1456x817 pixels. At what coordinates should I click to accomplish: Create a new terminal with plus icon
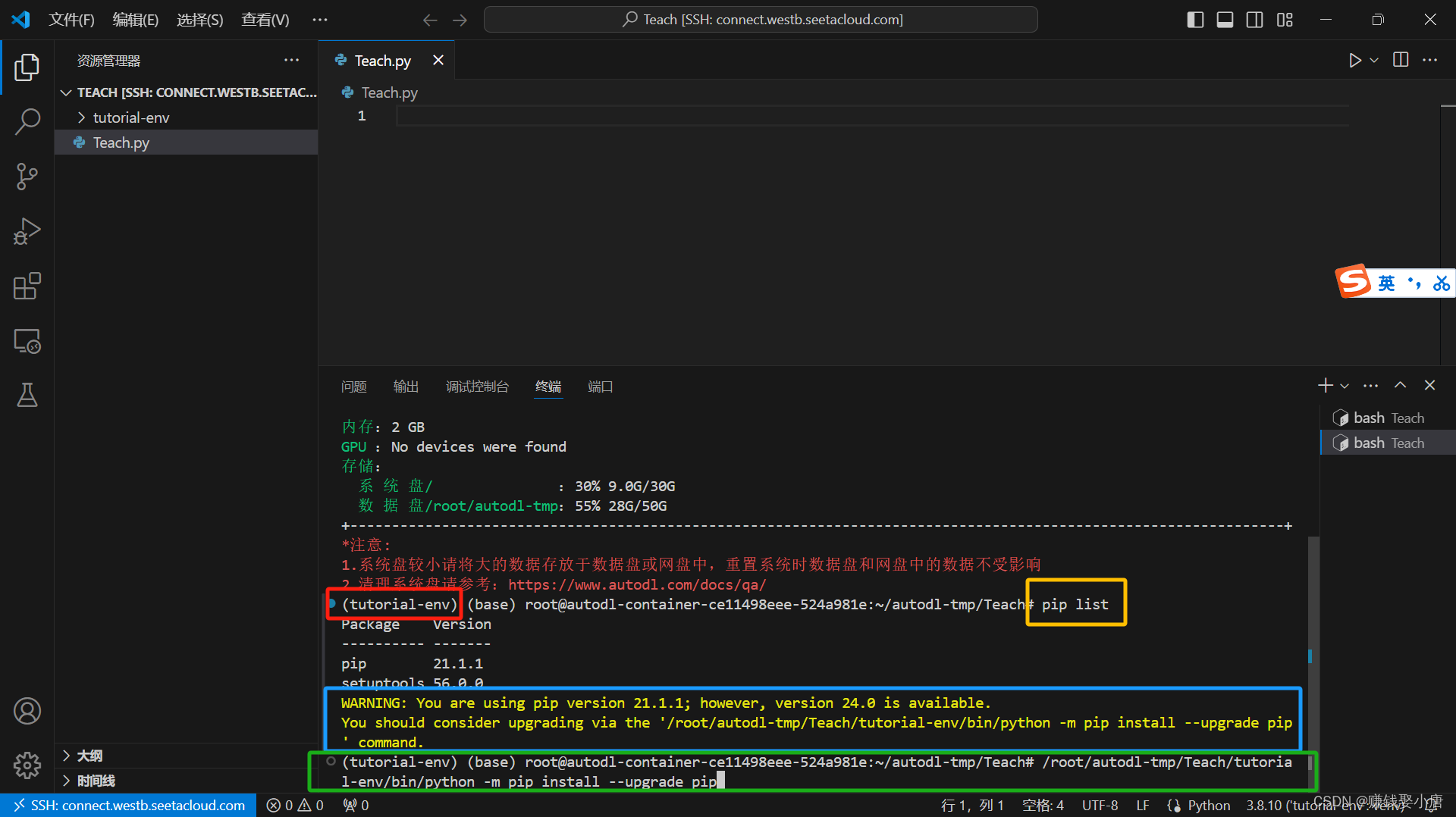[1325, 386]
